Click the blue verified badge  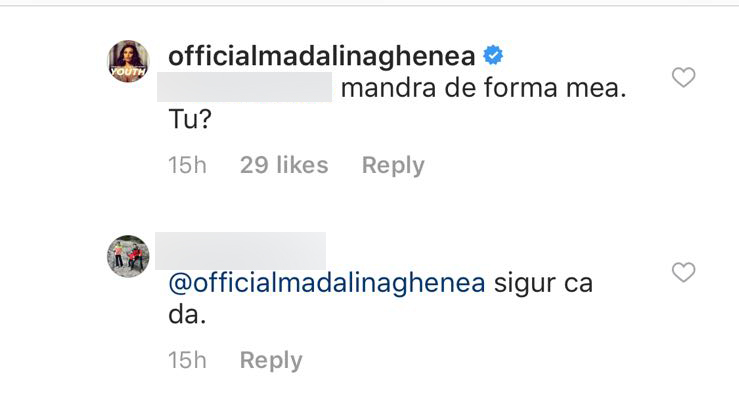click(491, 57)
